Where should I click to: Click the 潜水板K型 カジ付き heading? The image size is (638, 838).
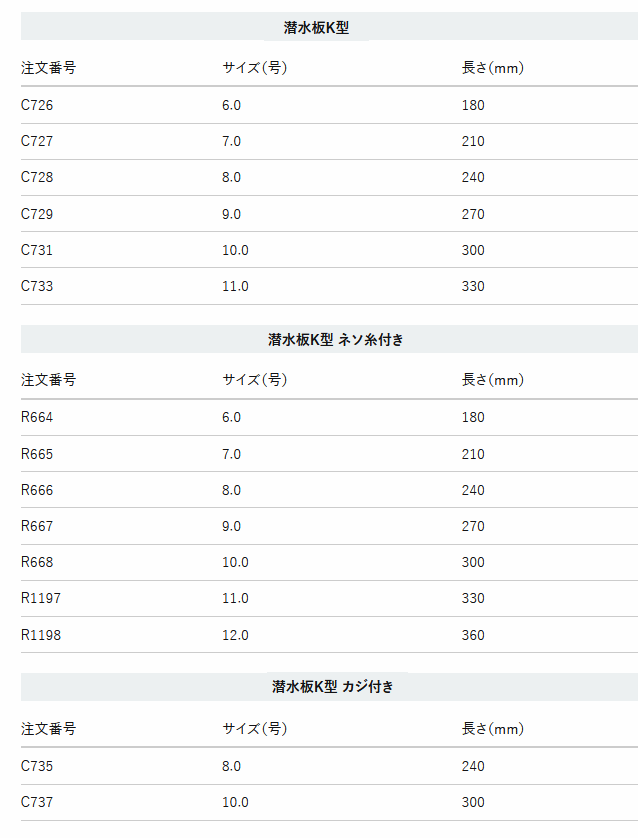coord(332,687)
